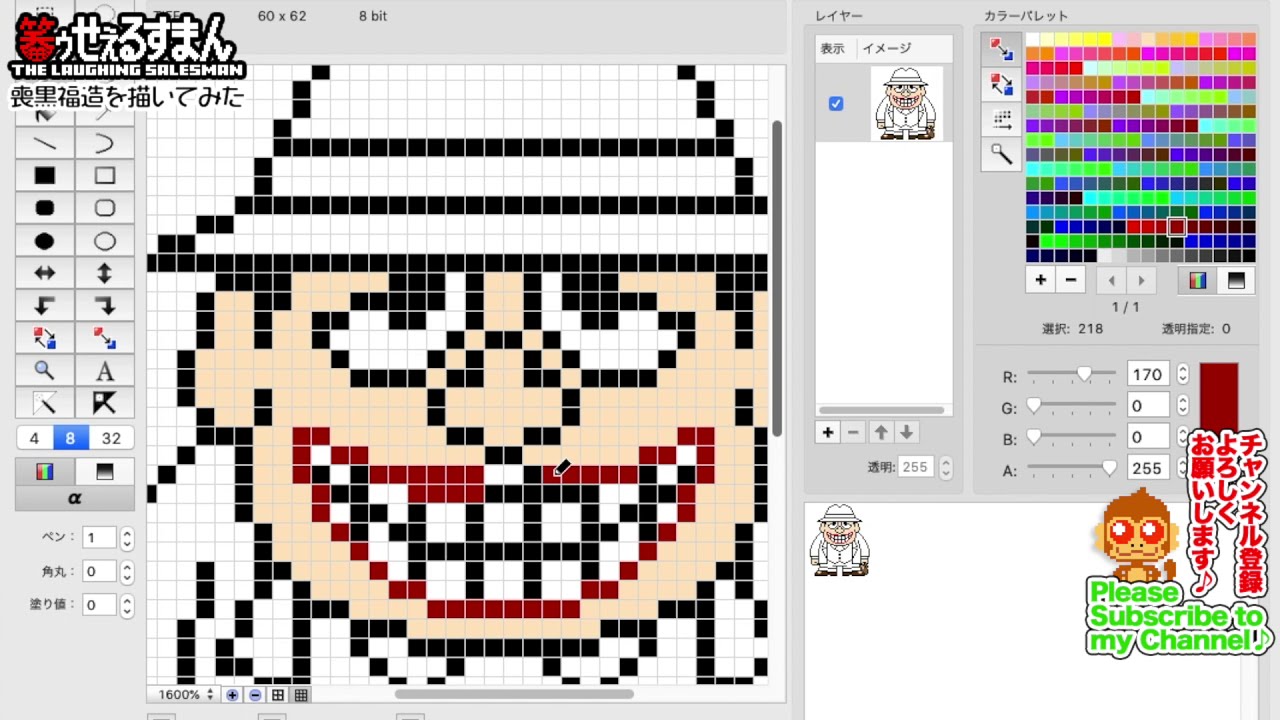
Task: Set bit depth to 8
Action: click(70, 438)
